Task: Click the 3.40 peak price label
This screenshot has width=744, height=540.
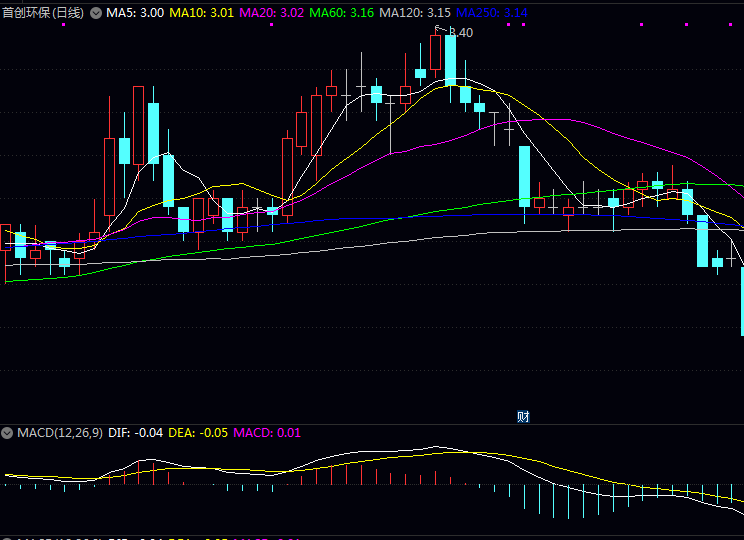Action: [x=459, y=32]
